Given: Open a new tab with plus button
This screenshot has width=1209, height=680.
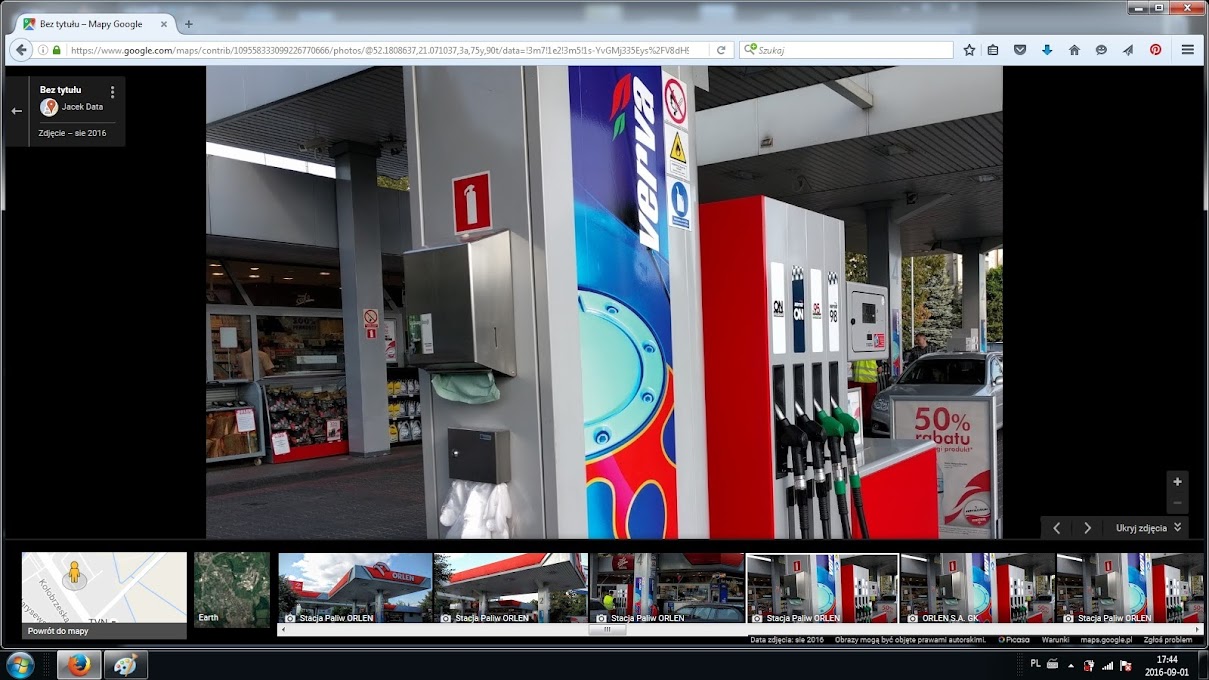Looking at the screenshot, I should pyautogui.click(x=189, y=24).
